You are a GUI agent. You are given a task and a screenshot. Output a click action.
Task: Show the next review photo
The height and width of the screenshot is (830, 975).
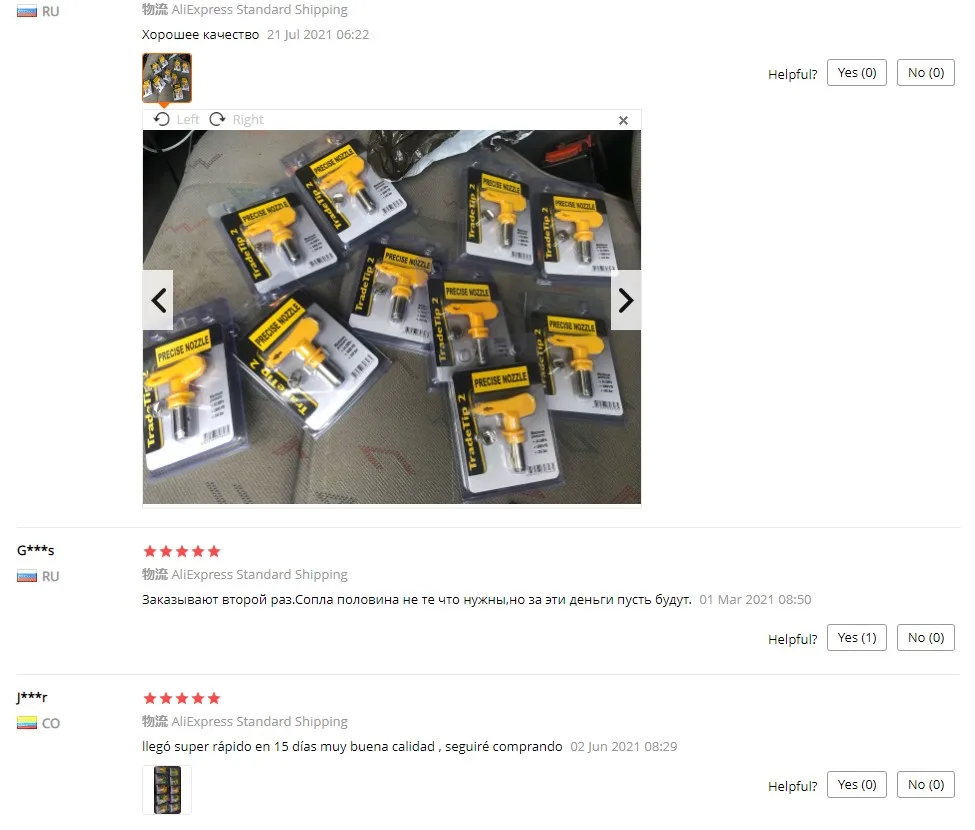pyautogui.click(x=626, y=300)
